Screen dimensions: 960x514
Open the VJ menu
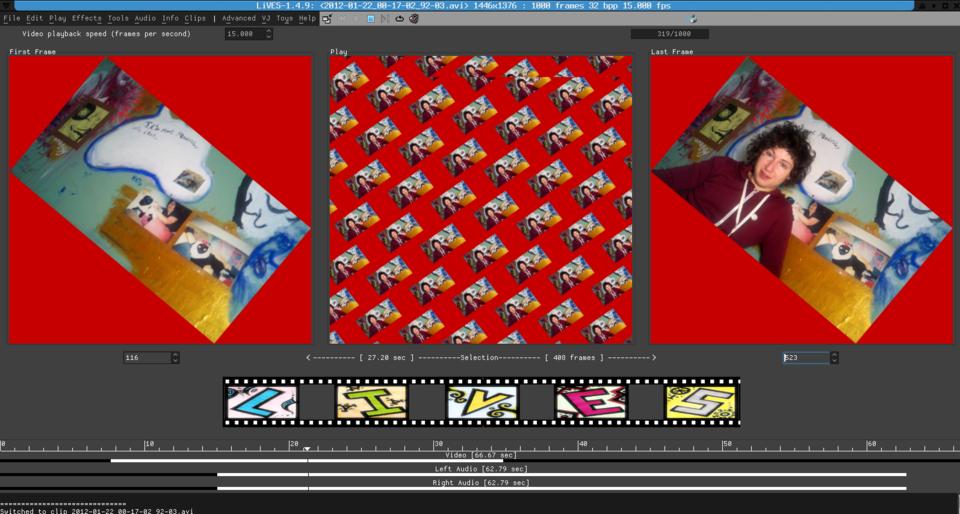[x=266, y=18]
